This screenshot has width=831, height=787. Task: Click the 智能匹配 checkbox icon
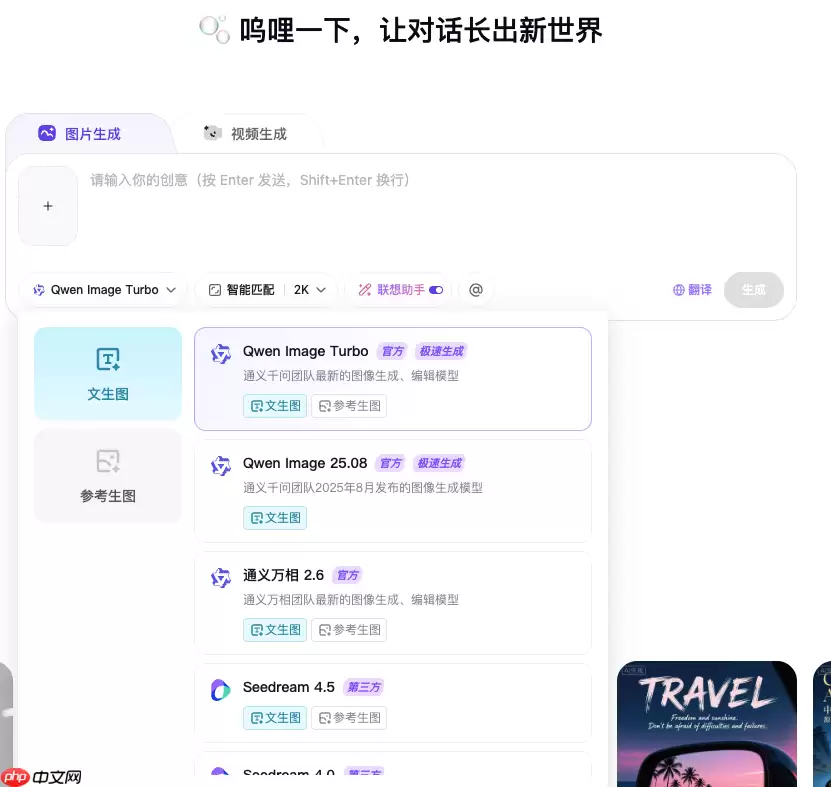214,289
